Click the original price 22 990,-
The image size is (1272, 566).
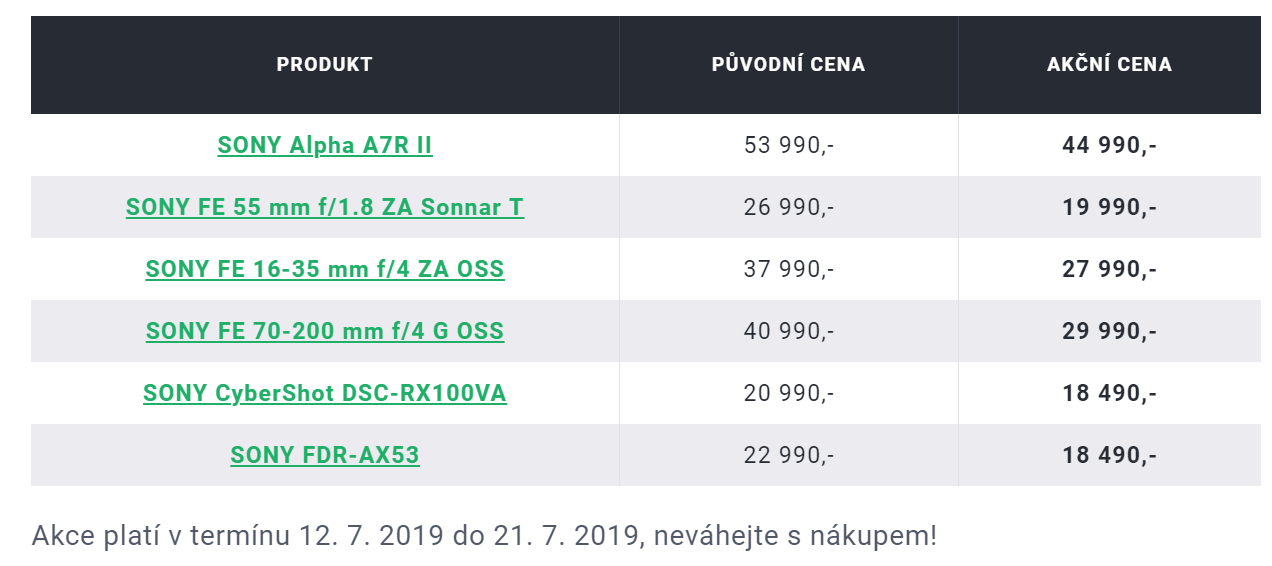(x=789, y=455)
